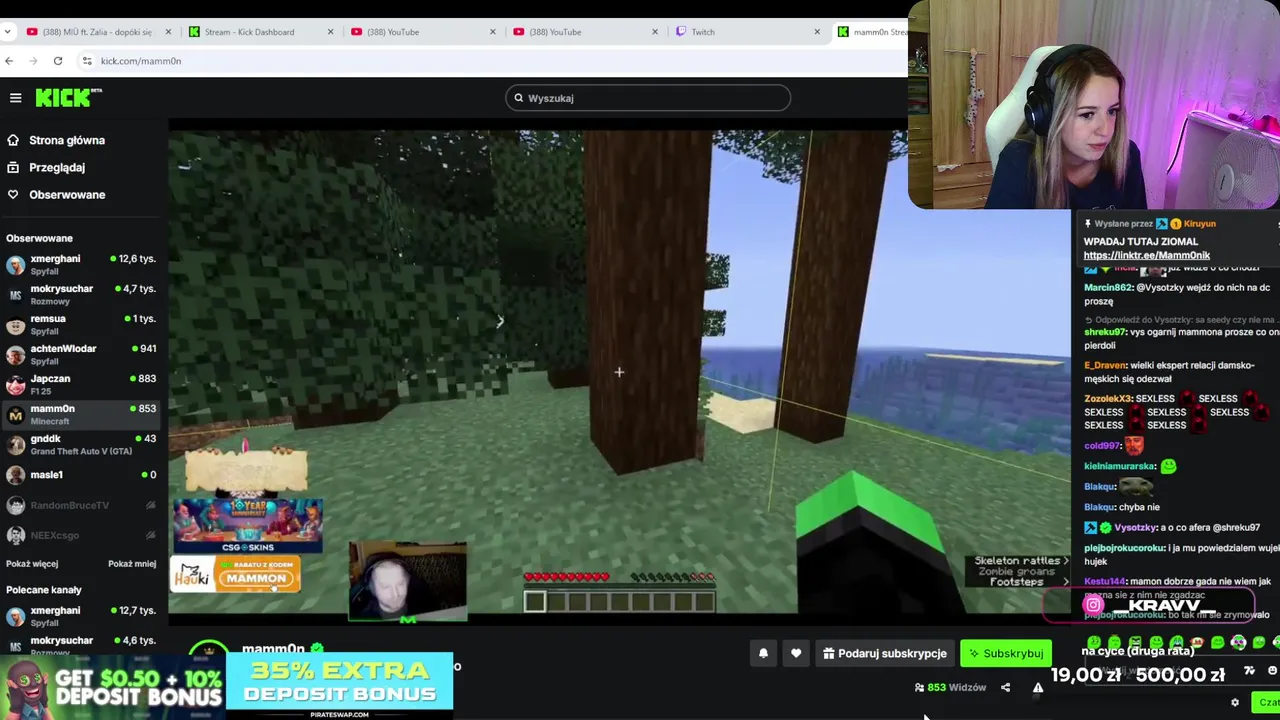Open chat settings gear icon

(x=1235, y=702)
